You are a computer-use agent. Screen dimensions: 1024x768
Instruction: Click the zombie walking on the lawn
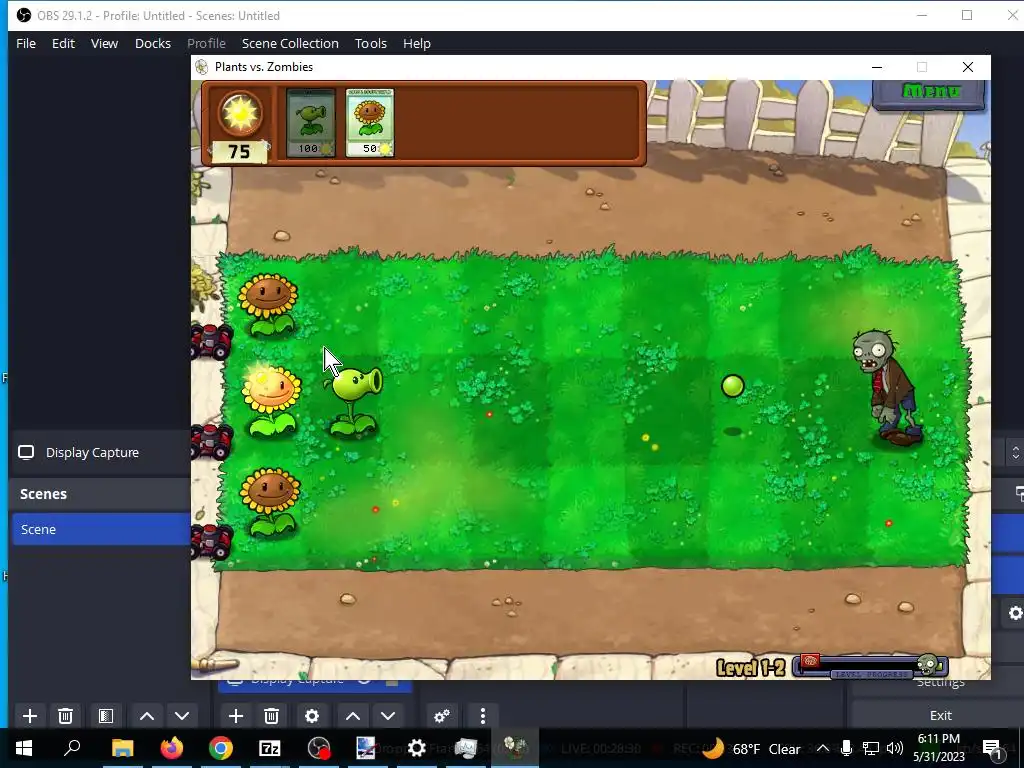point(888,388)
